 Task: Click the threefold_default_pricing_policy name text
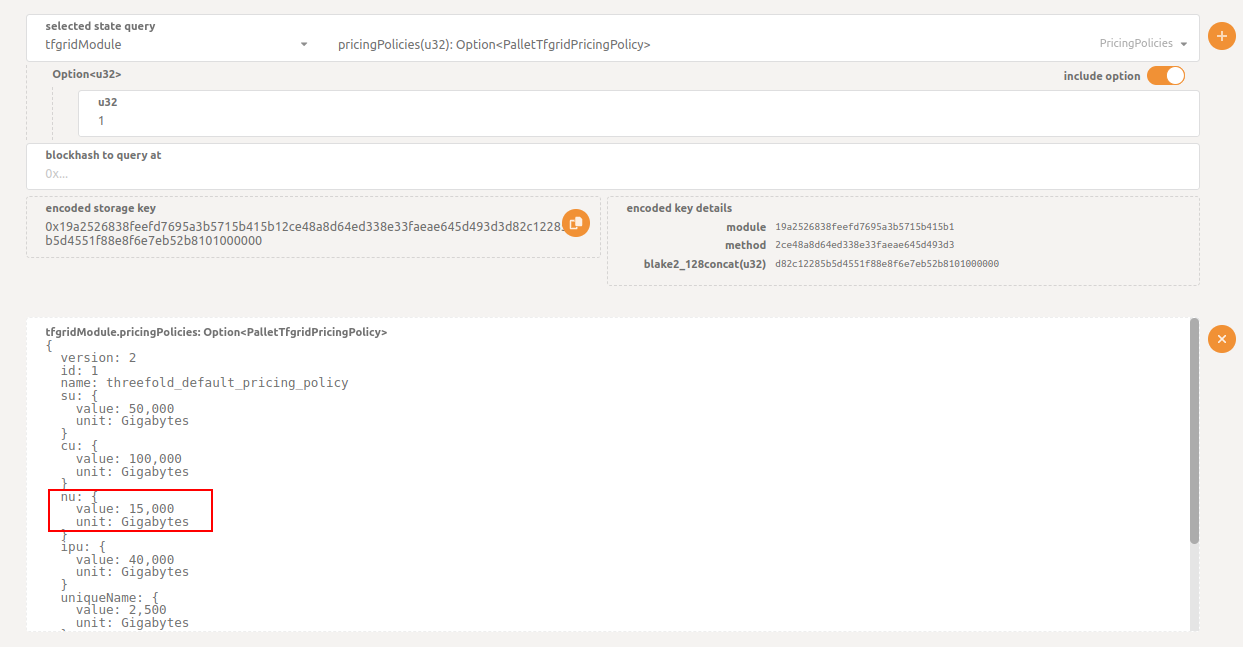[x=227, y=383]
